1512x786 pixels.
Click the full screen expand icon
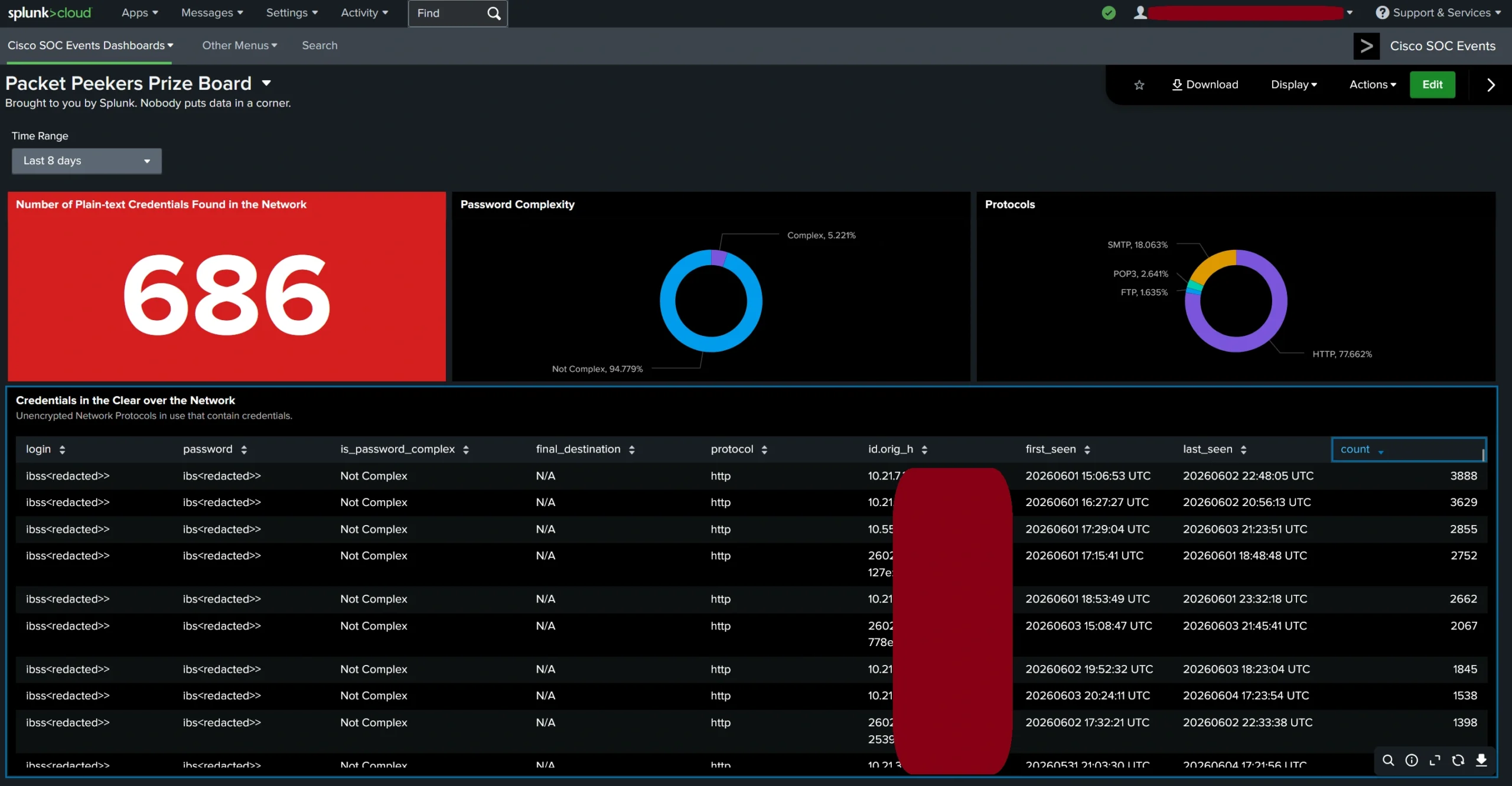[x=1435, y=761]
